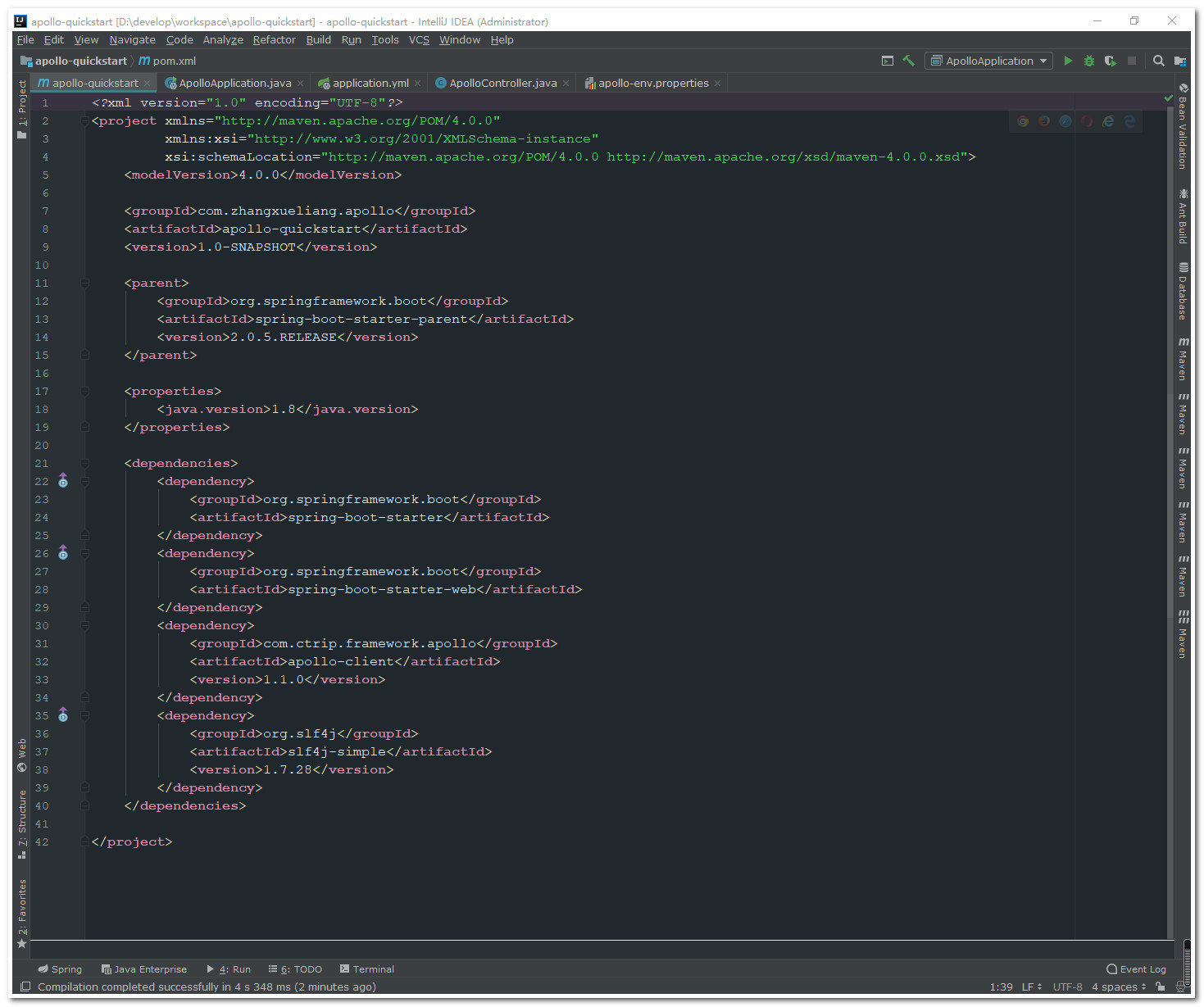The height and width of the screenshot is (1007, 1204).
Task: Click the gutter override icon on line 35
Action: 63,715
